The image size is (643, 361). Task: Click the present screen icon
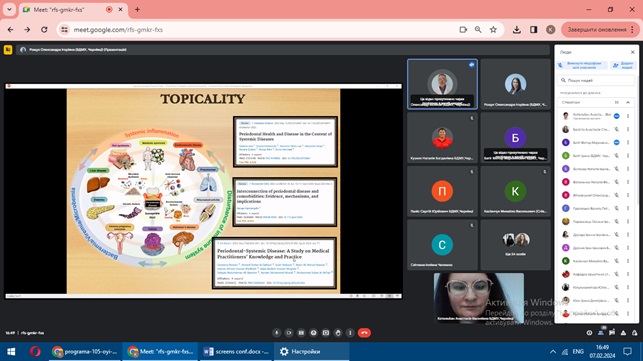pos(326,333)
